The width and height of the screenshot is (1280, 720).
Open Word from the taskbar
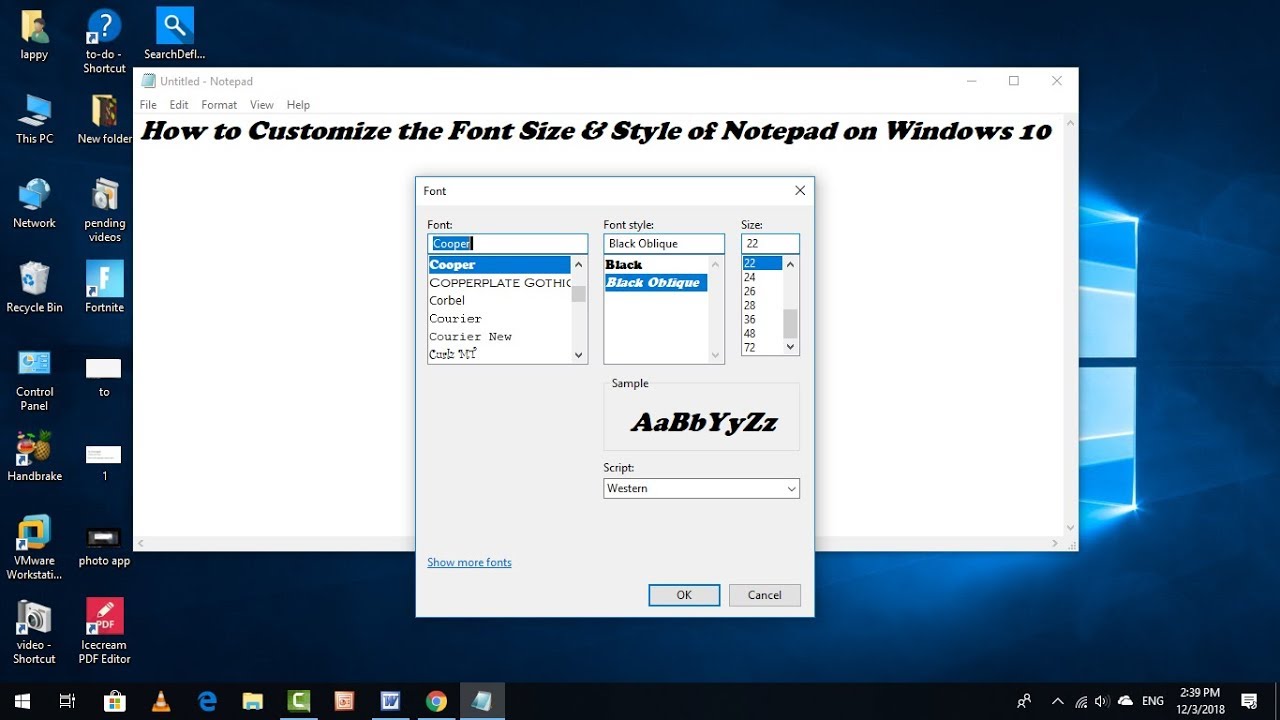[x=390, y=701]
